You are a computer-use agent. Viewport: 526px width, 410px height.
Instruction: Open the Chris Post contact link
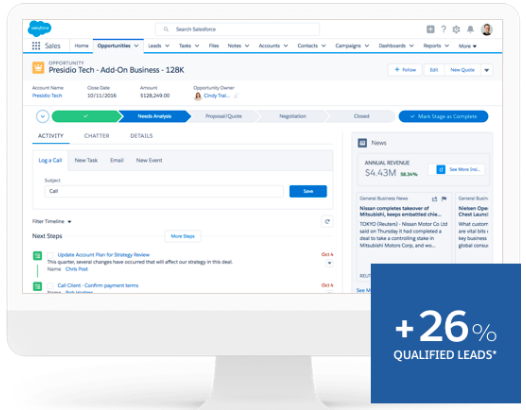click(x=76, y=269)
